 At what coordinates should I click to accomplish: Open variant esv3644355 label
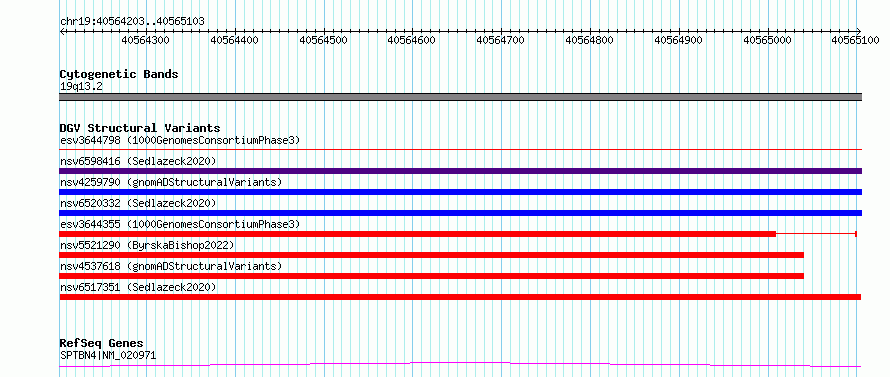pos(180,224)
